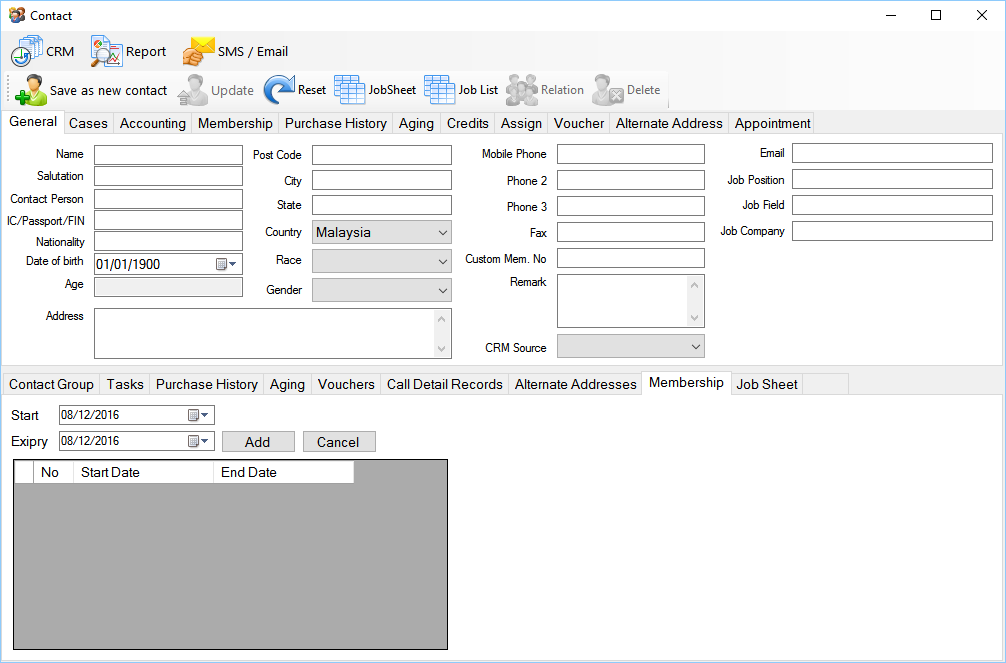Click the Post Code field
The image size is (1006, 663).
click(382, 155)
